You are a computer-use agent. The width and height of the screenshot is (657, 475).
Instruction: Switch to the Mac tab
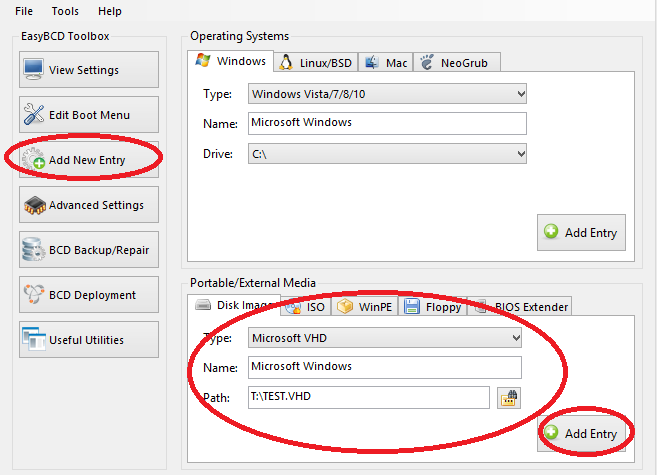386,62
